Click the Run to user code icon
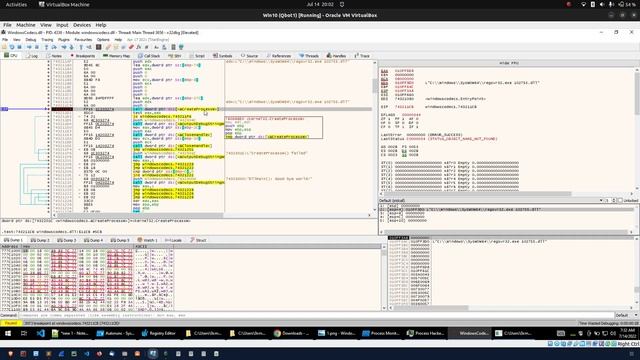 point(89,47)
